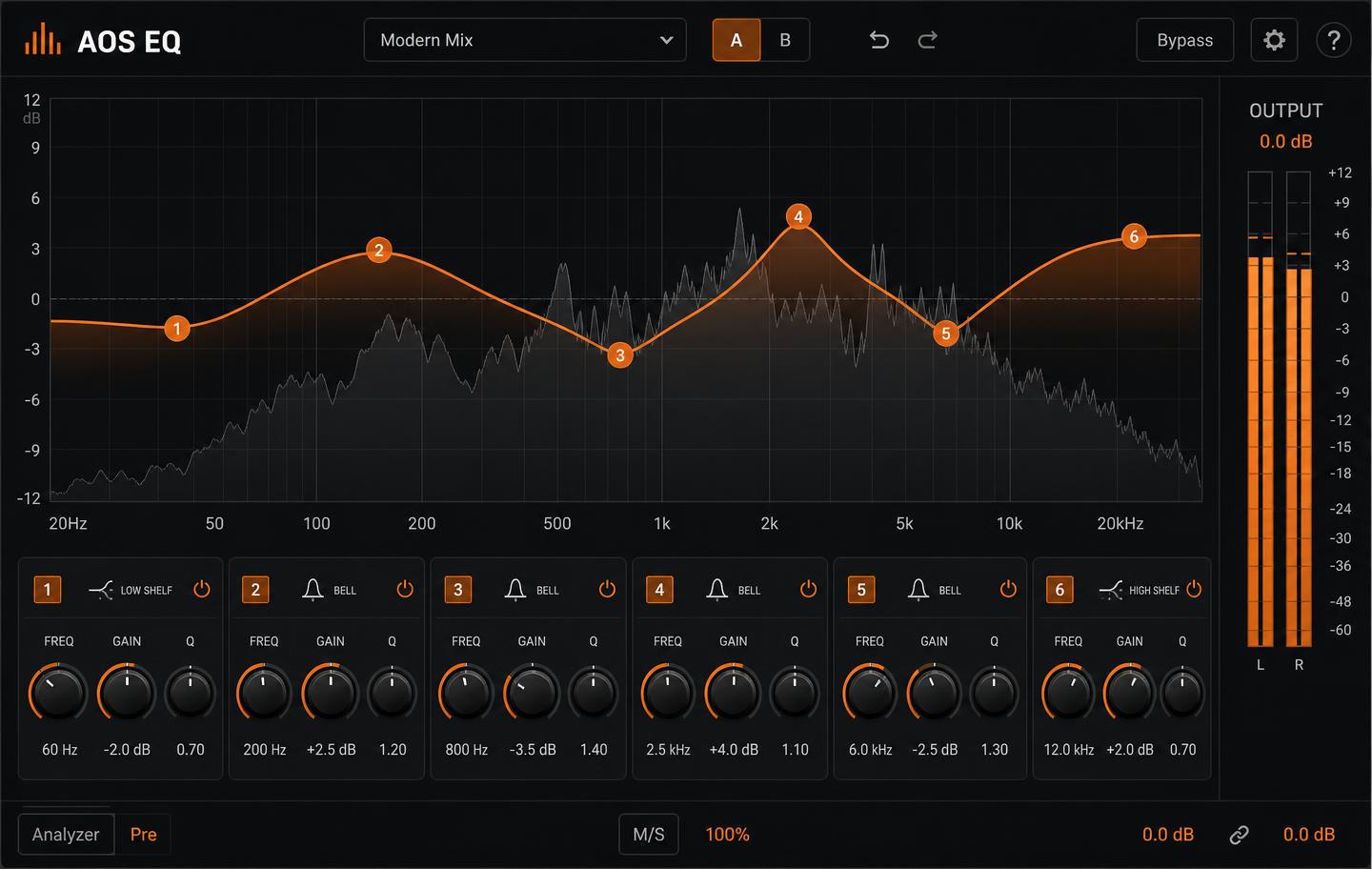This screenshot has height=869, width=1372.
Task: Click band 4 bell filter icon
Action: pos(717,590)
